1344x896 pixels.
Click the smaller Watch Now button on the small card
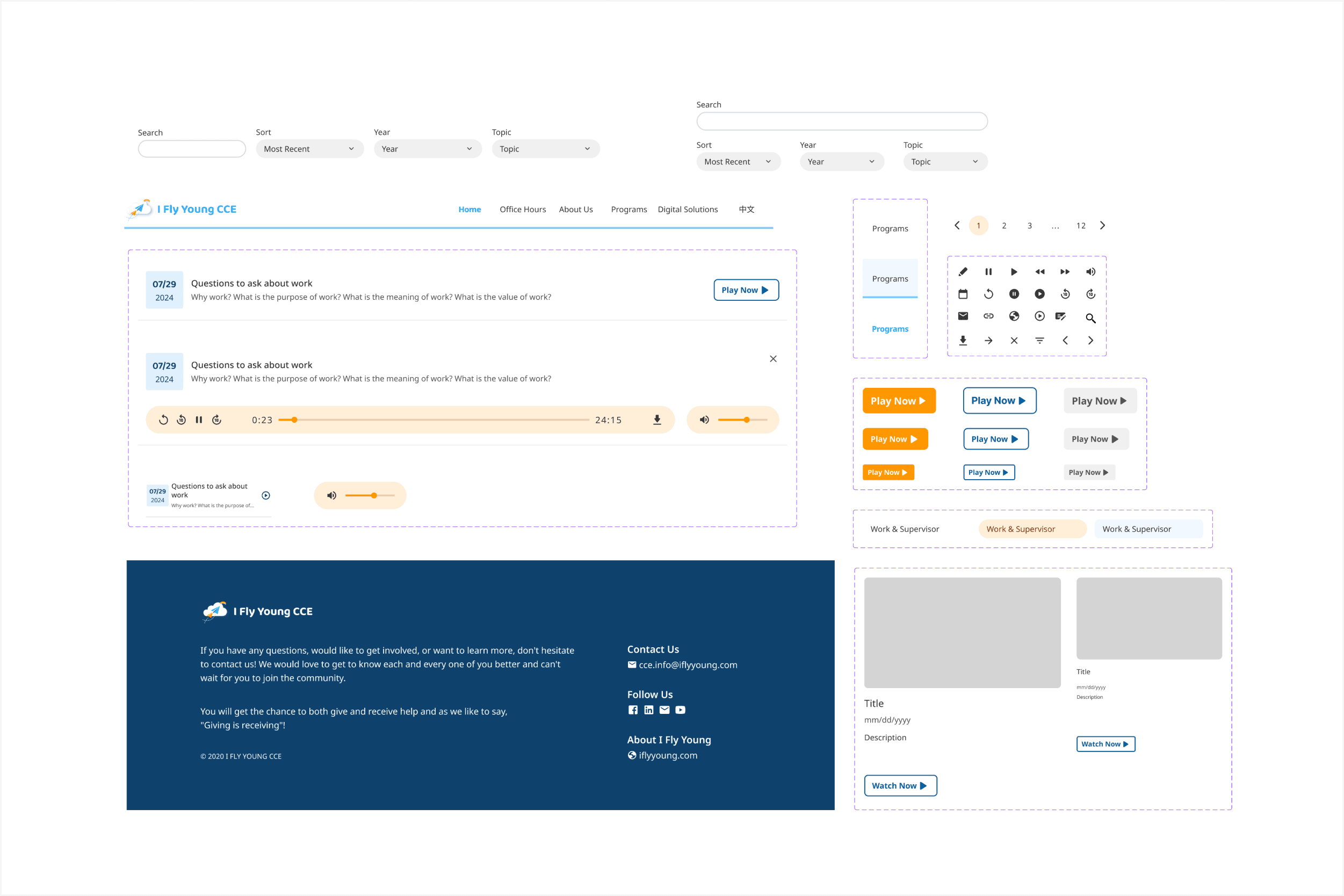pos(1105,744)
